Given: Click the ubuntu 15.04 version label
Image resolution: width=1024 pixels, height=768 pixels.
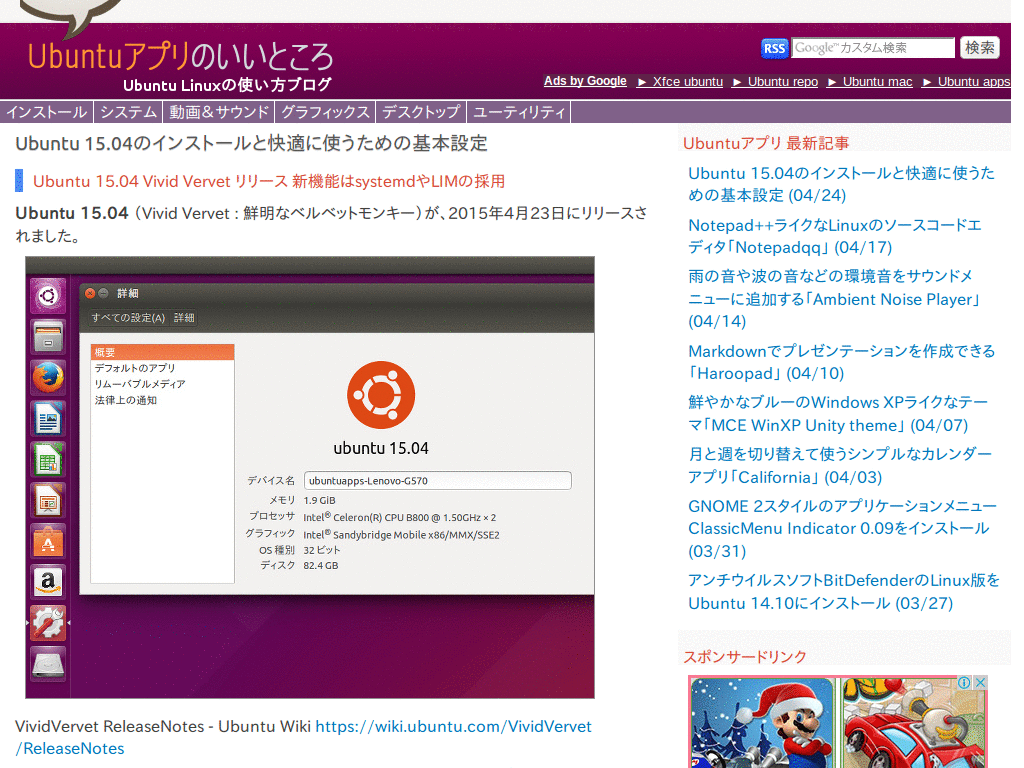Looking at the screenshot, I should tap(381, 449).
